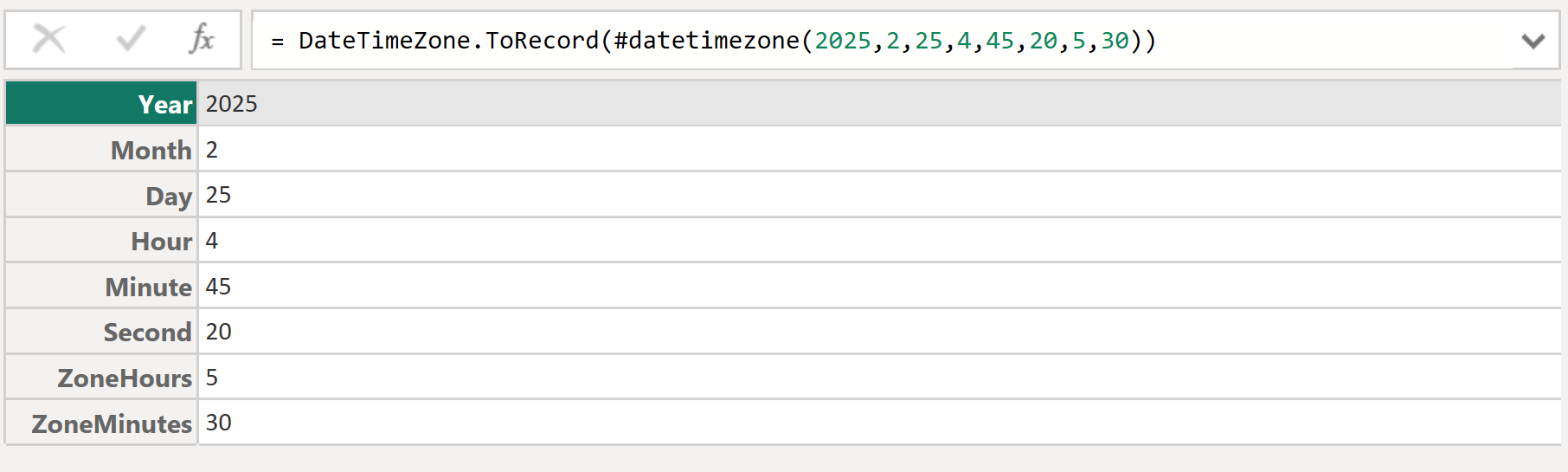Screen dimensions: 1568x472
Task: Click the cancel X formula icon
Action: (x=49, y=39)
